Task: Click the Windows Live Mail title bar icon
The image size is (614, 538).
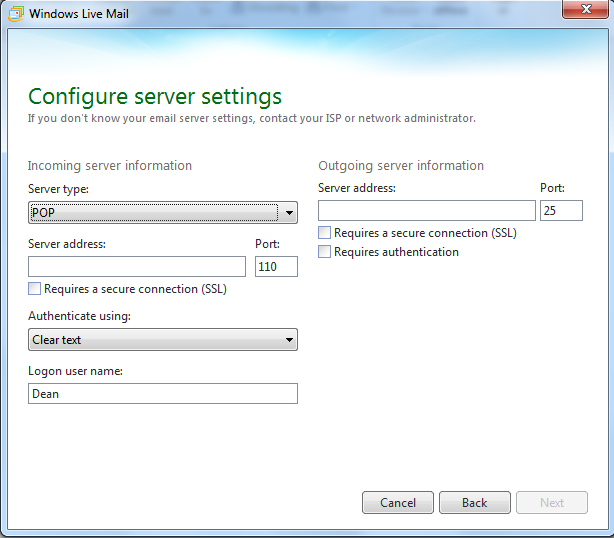Action: click(16, 14)
